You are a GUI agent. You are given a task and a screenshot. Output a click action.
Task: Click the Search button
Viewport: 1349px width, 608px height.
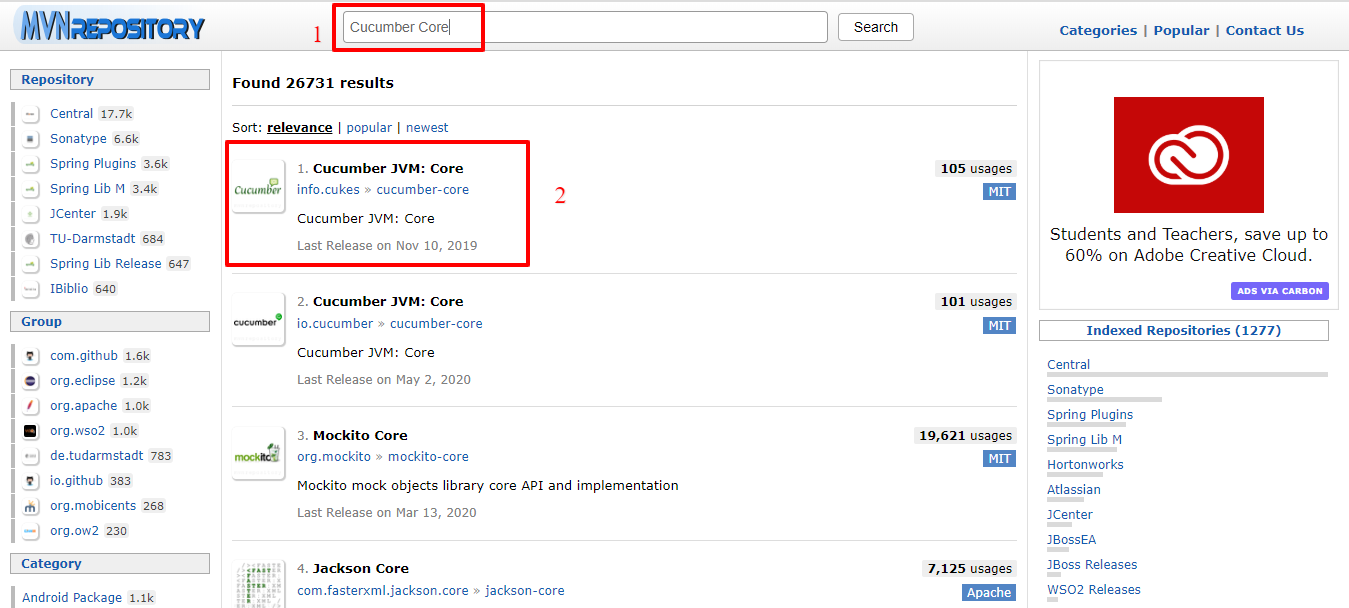(876, 27)
